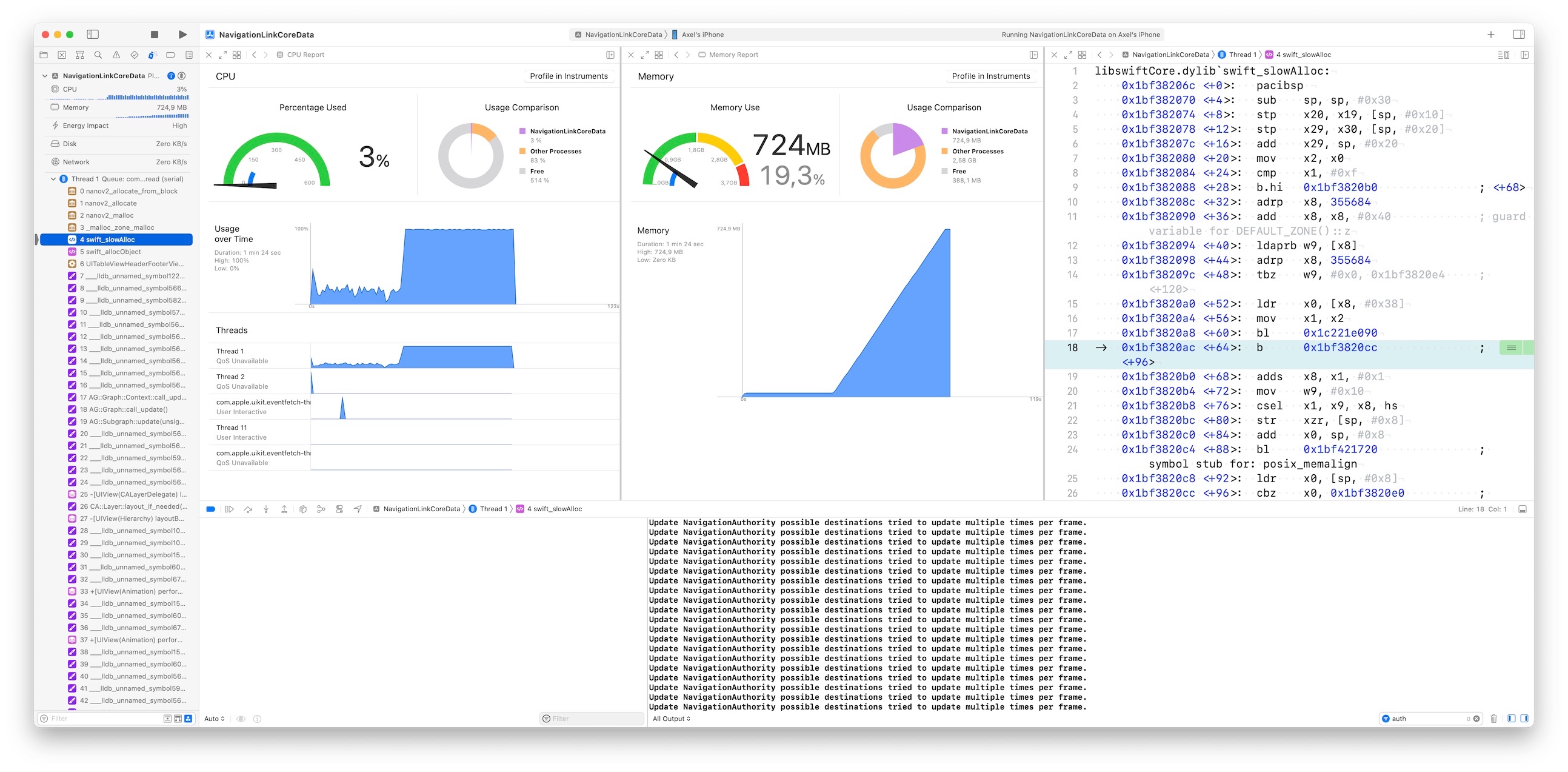Add editor split in CPU Report pane
This screenshot has height=772, width=1568.
[610, 55]
